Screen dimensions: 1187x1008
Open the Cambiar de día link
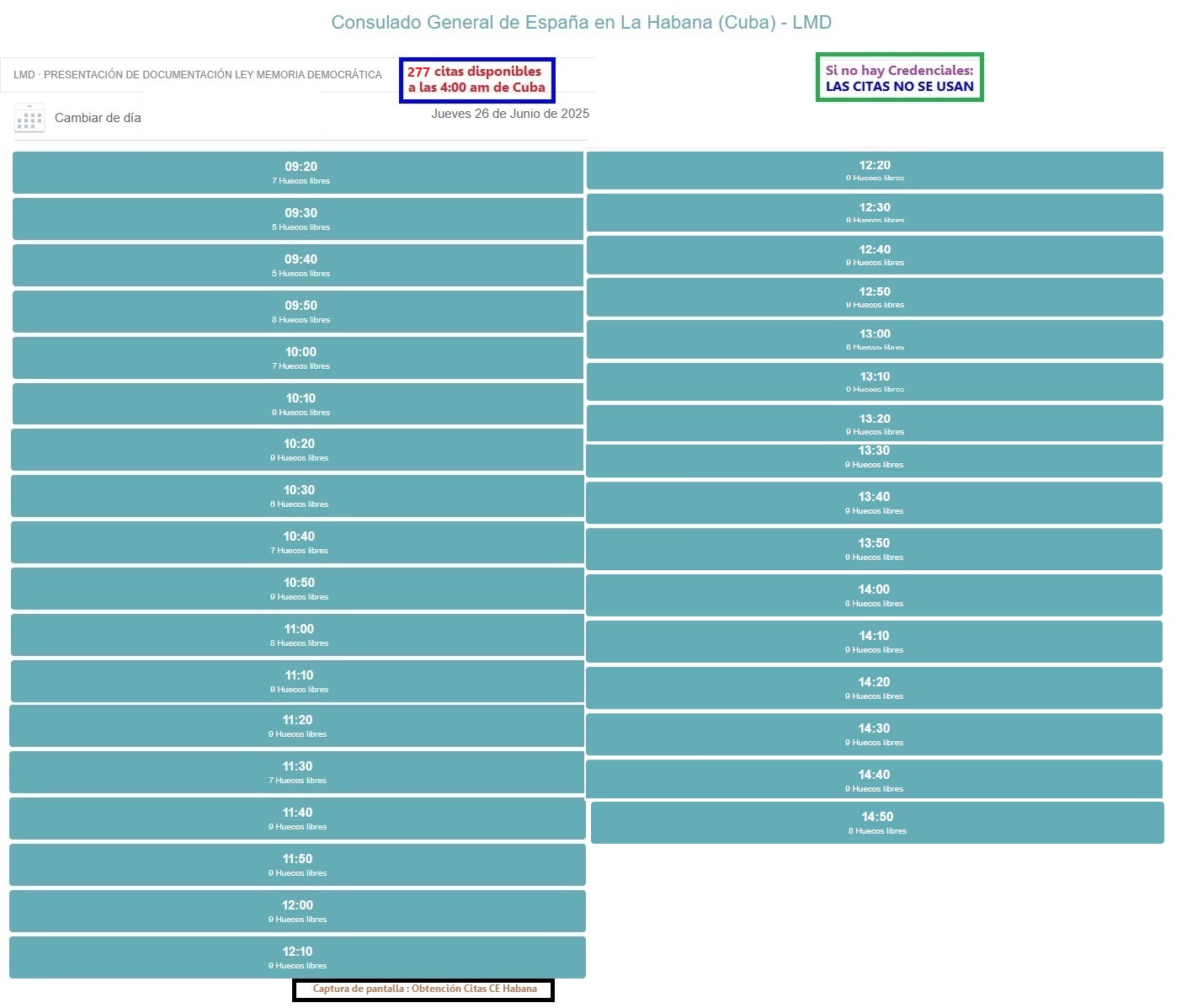[x=98, y=118]
